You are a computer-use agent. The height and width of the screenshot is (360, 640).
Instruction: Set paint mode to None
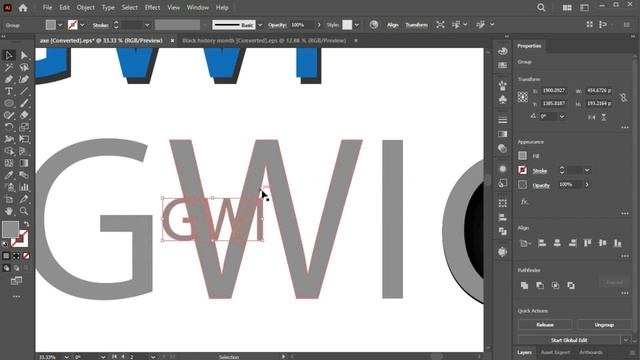tap(26, 256)
